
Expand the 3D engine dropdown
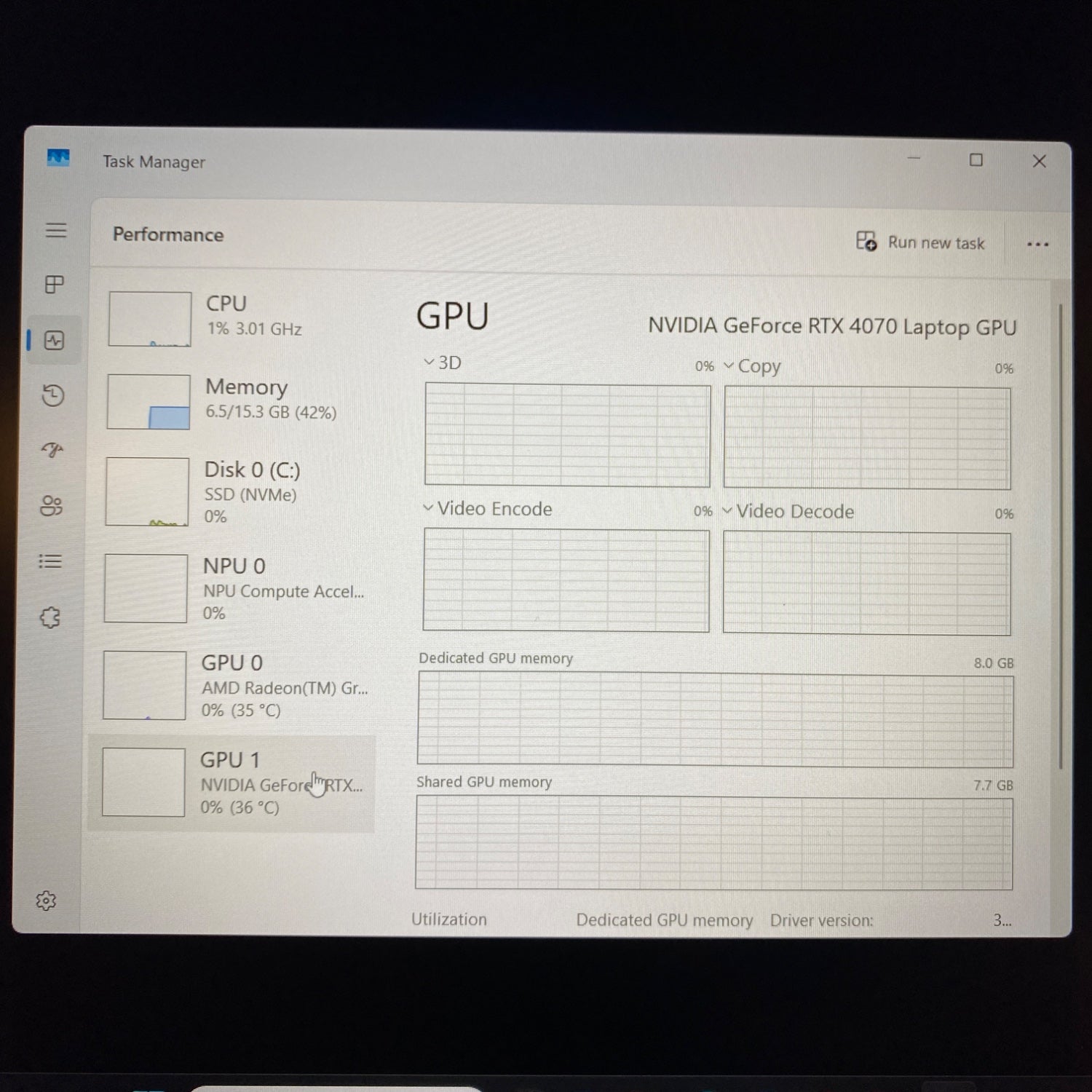[x=443, y=363]
